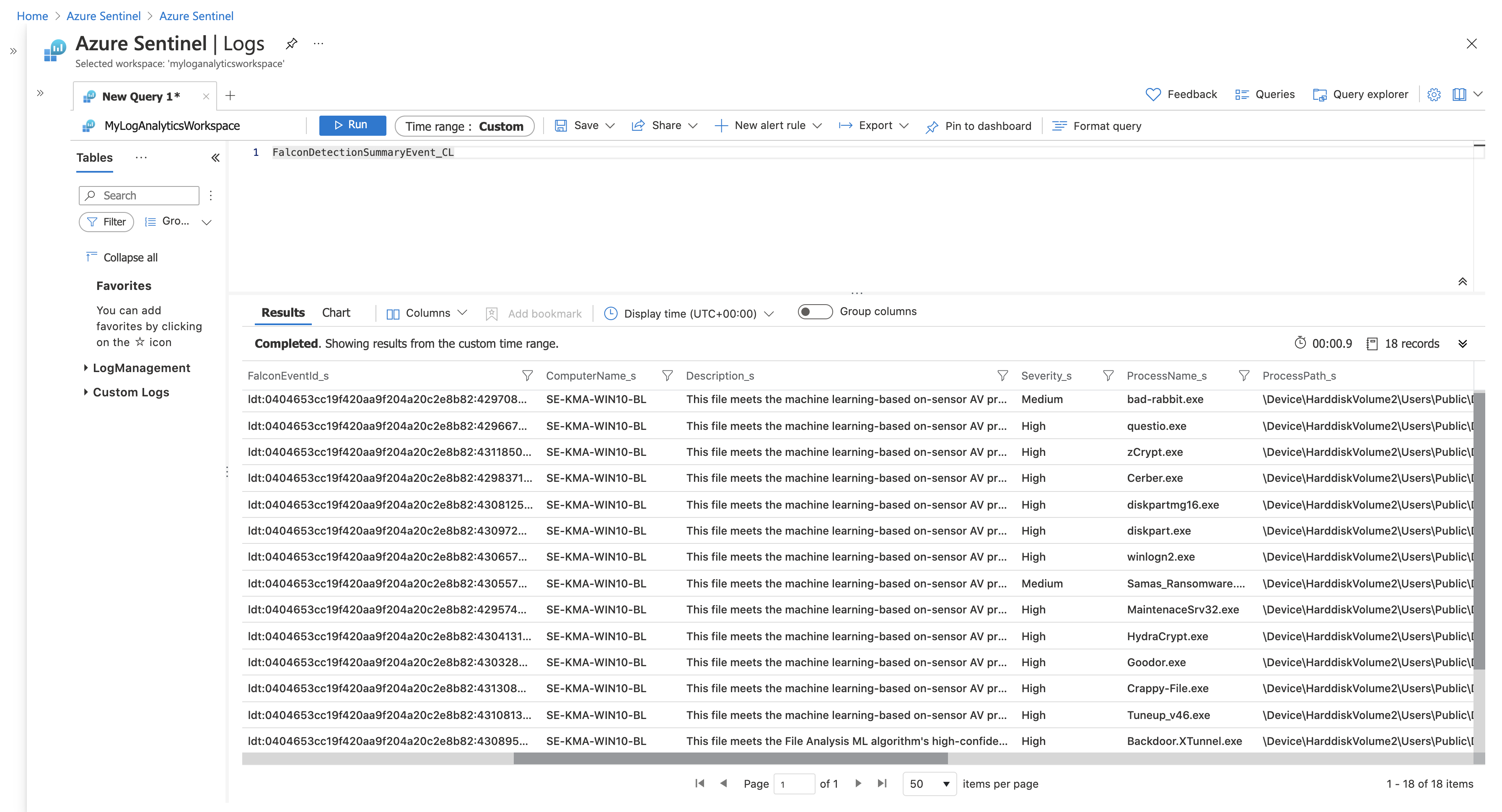Screen dimensions: 1502x812
Task: Collapse all table groups
Action: pos(122,258)
